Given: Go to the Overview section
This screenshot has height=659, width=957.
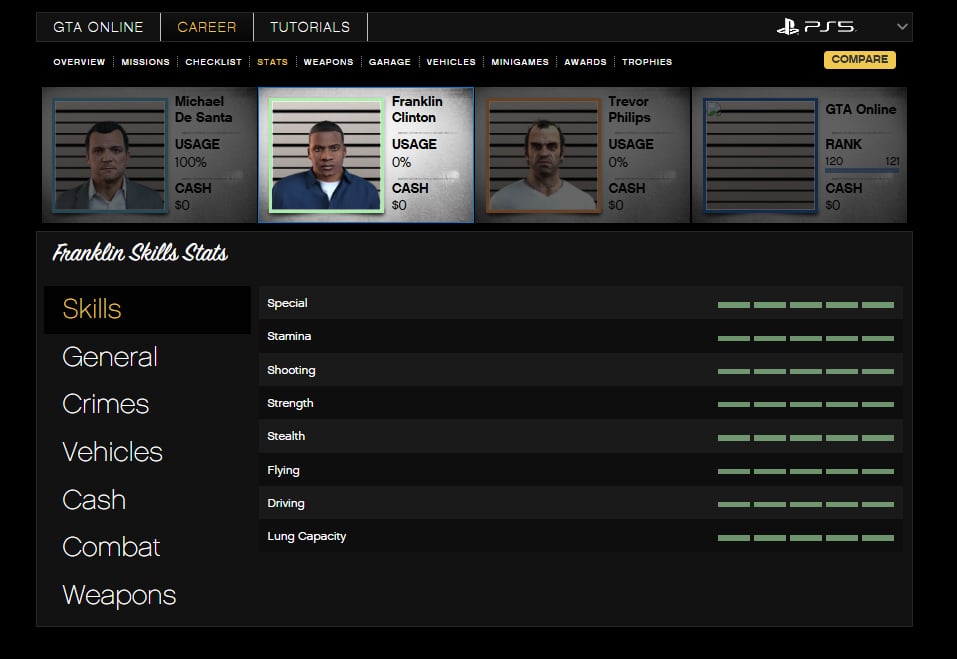Looking at the screenshot, I should pos(79,62).
